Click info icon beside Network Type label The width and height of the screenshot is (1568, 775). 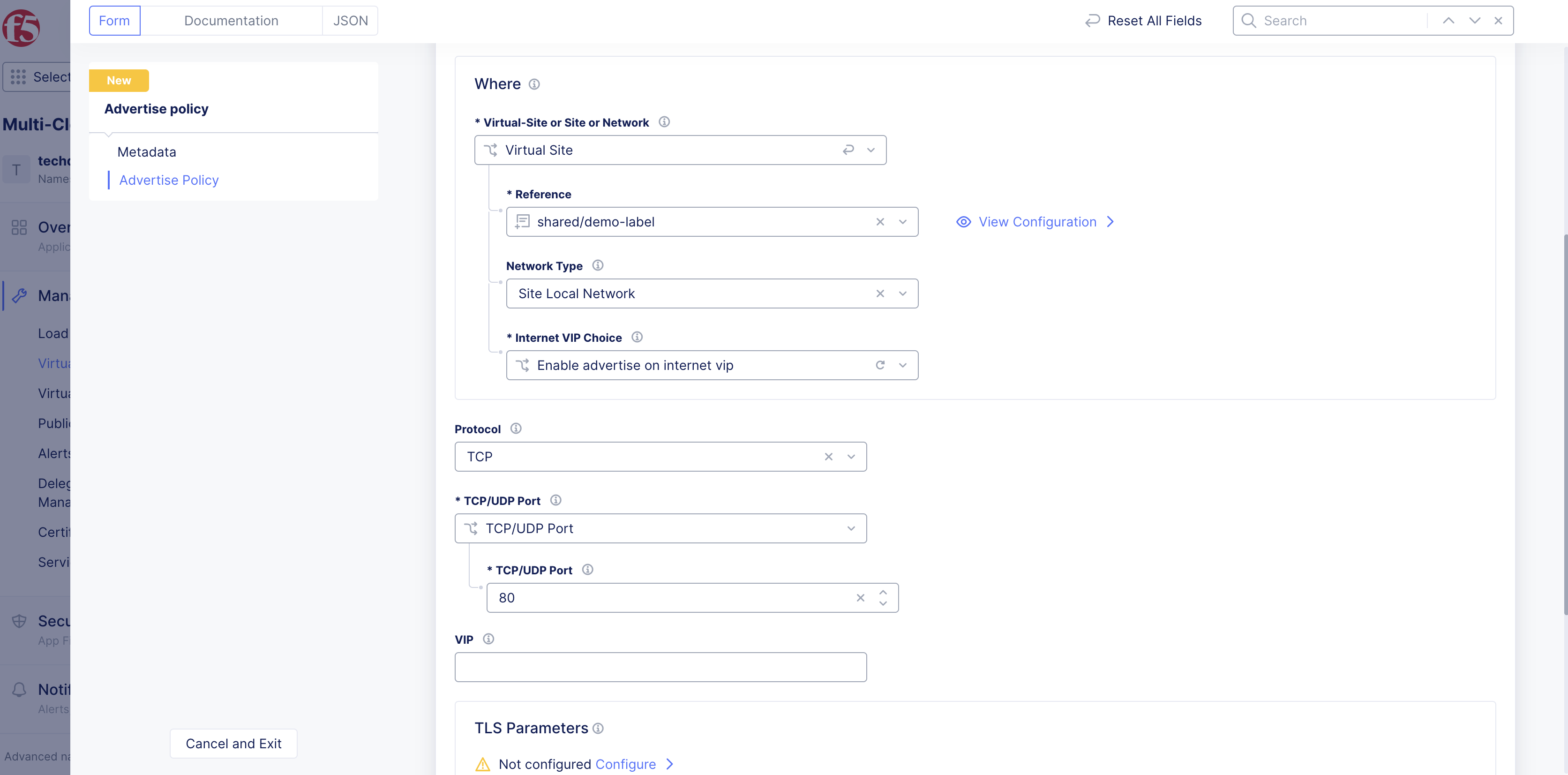pyautogui.click(x=598, y=265)
